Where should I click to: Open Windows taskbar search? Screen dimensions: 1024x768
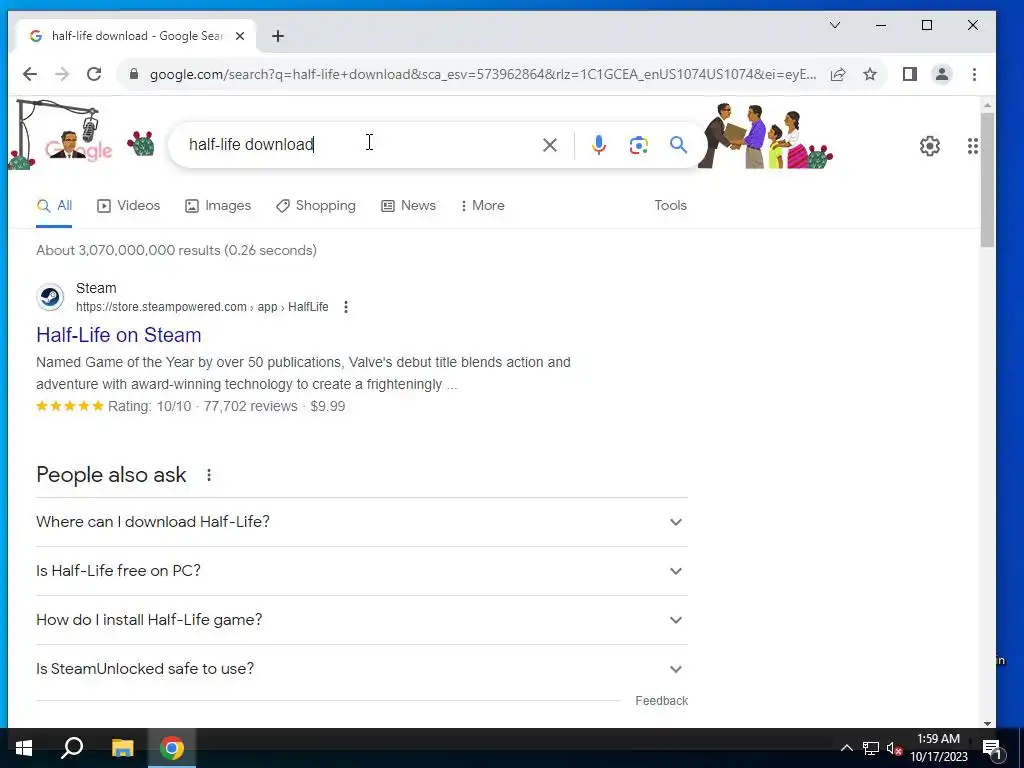pyautogui.click(x=72, y=748)
